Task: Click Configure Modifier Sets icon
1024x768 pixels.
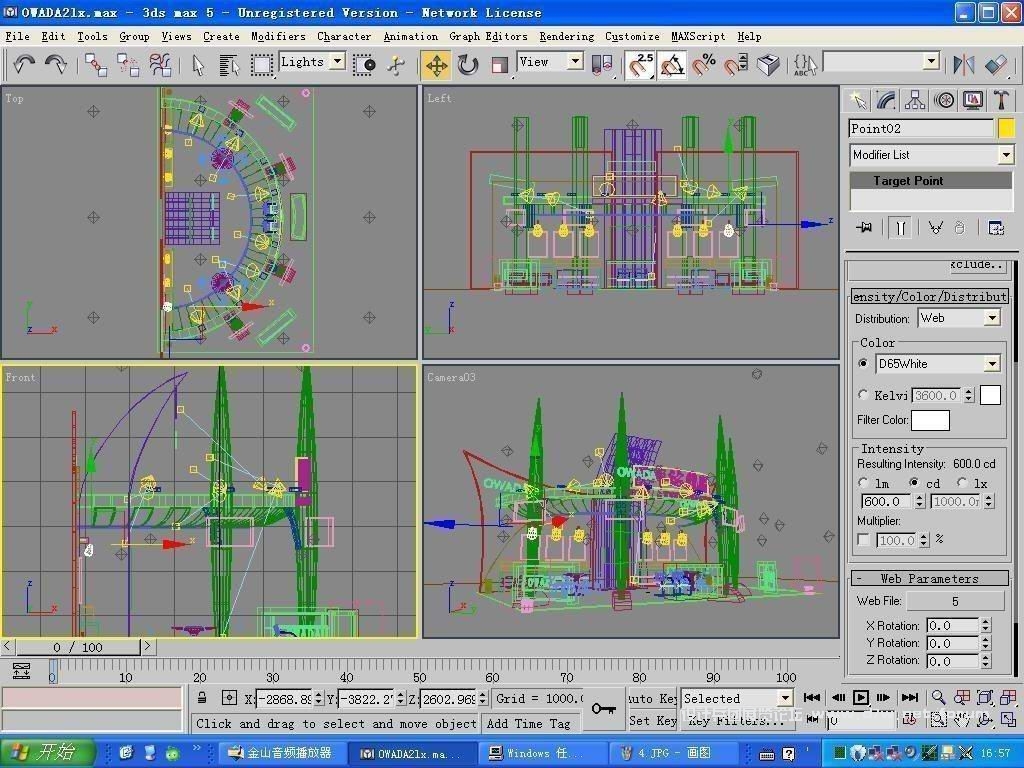Action: 996,227
